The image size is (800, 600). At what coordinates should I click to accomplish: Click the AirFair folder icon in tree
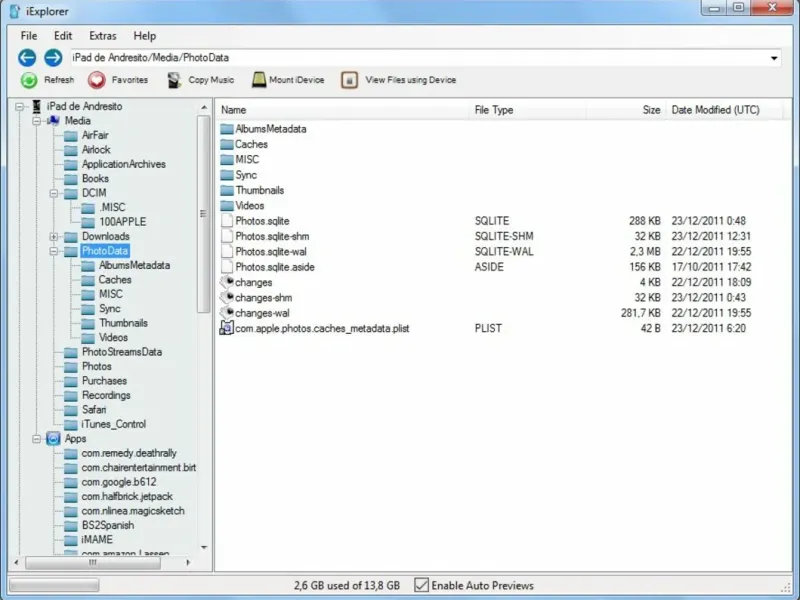[x=70, y=136]
